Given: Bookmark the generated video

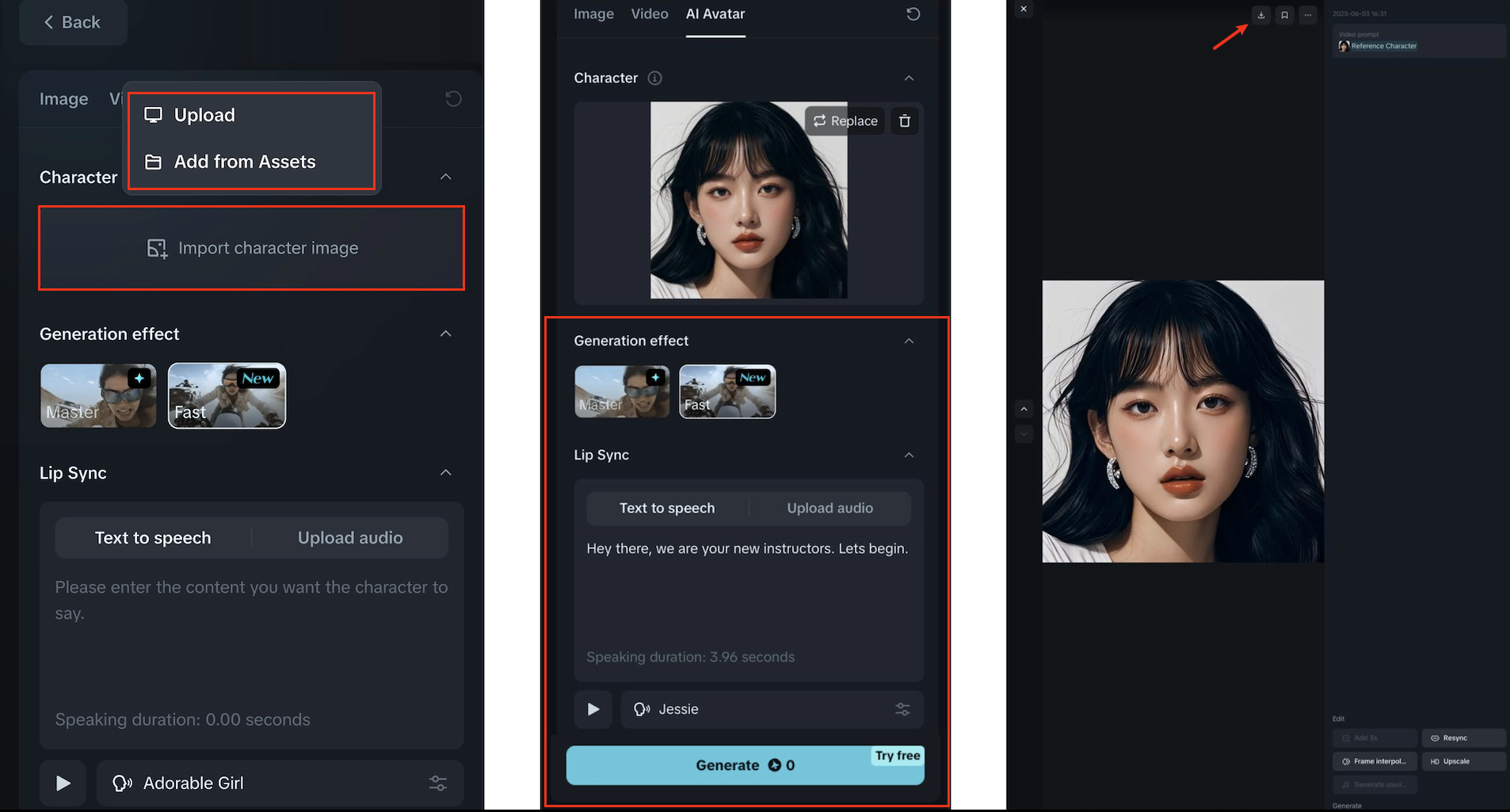Looking at the screenshot, I should tap(1284, 15).
